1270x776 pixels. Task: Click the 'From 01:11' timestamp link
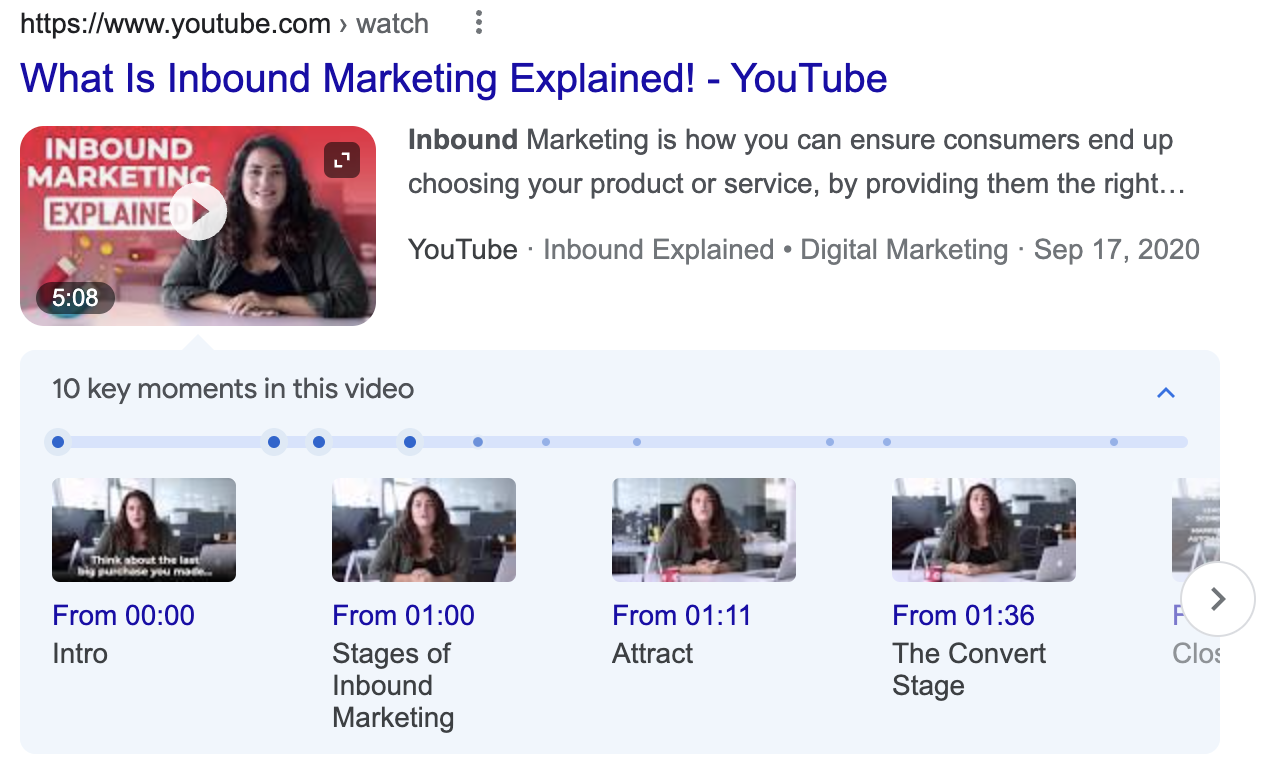tap(682, 615)
